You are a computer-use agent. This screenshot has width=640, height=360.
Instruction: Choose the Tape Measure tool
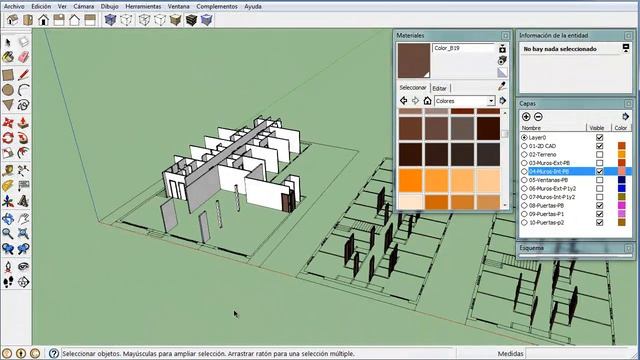click(x=8, y=170)
